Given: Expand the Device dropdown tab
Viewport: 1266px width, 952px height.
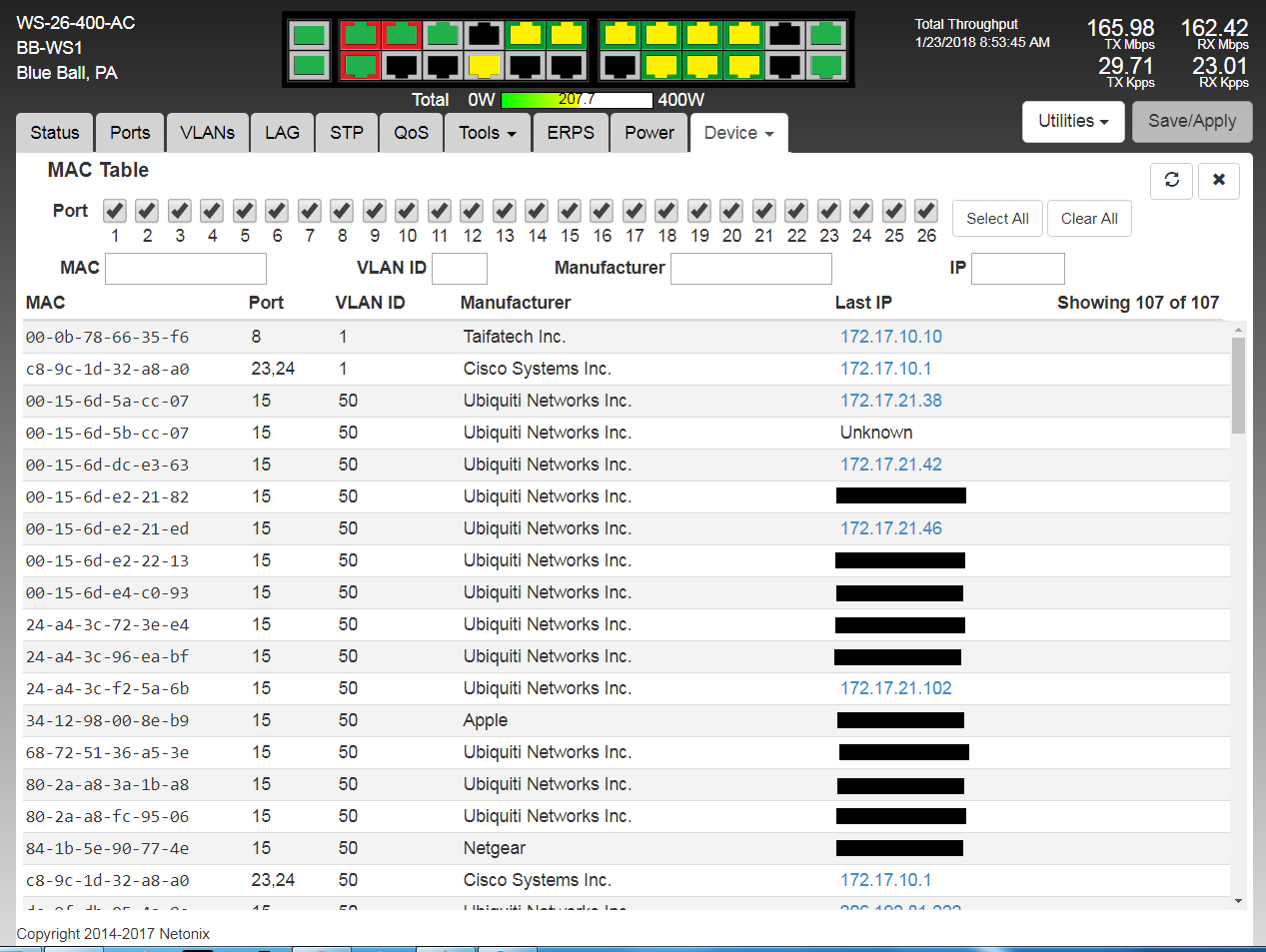Looking at the screenshot, I should [x=738, y=133].
